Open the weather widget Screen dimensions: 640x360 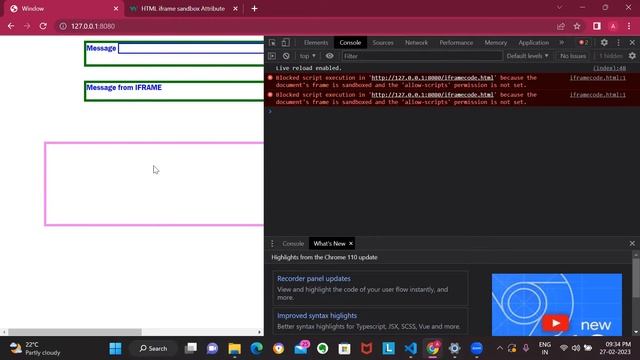tap(35, 349)
